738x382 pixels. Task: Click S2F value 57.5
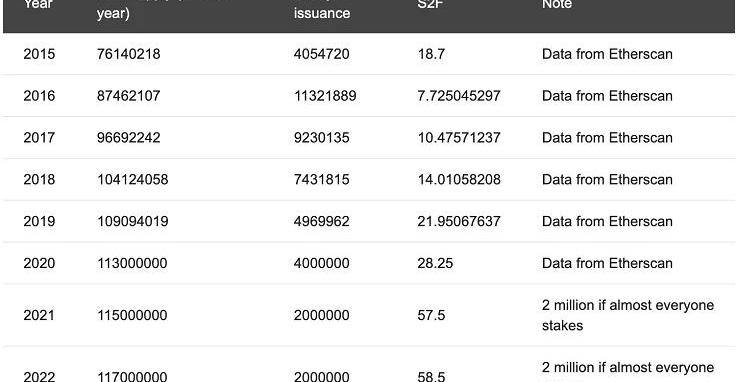tap(431, 315)
